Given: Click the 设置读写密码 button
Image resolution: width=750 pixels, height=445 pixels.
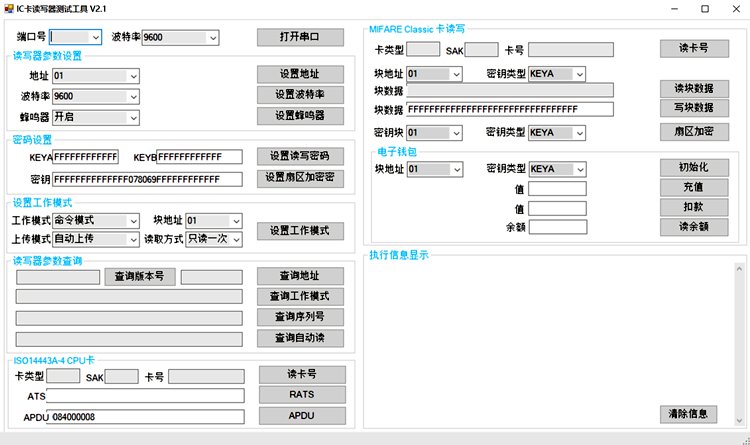Looking at the screenshot, I should click(301, 156).
